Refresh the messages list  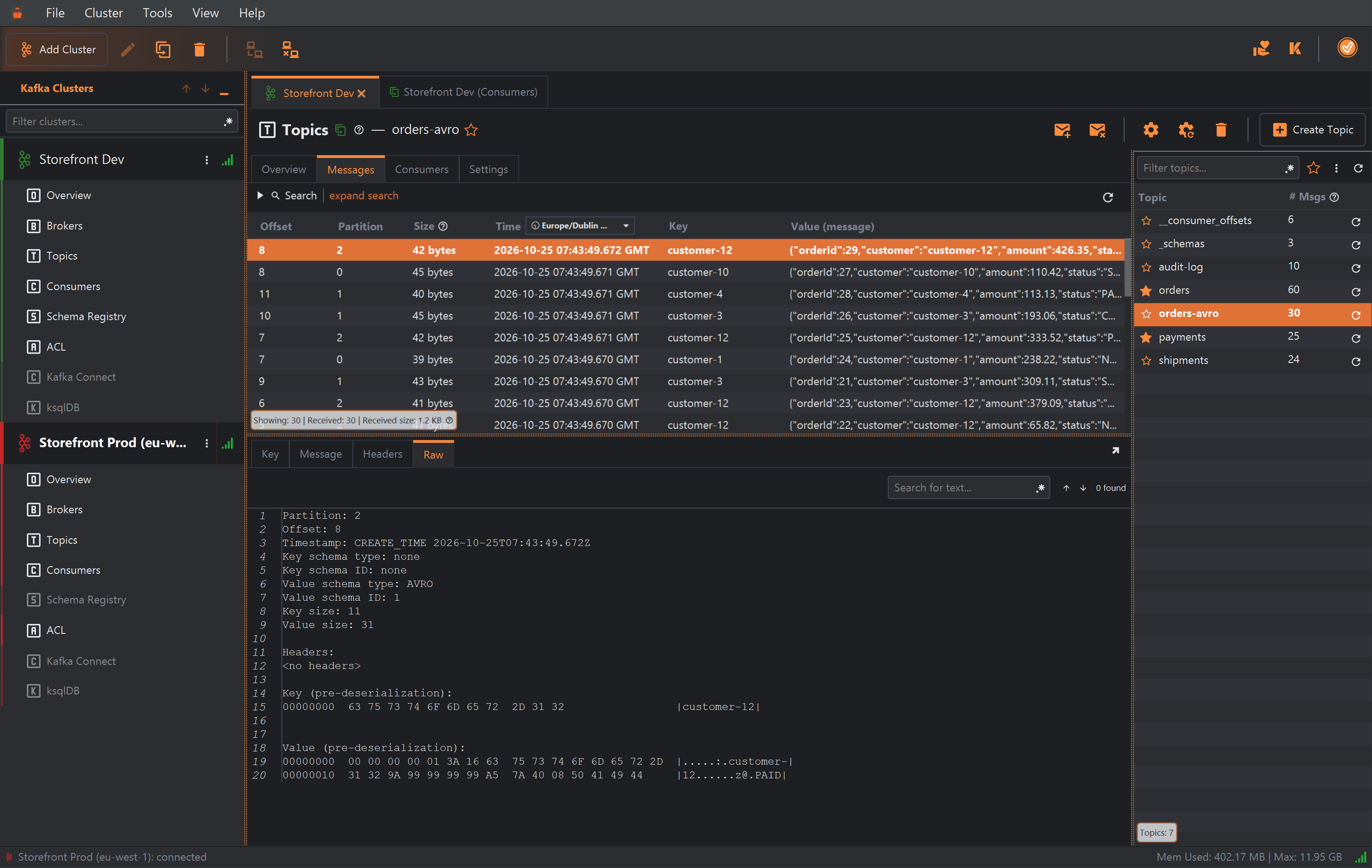[1108, 197]
